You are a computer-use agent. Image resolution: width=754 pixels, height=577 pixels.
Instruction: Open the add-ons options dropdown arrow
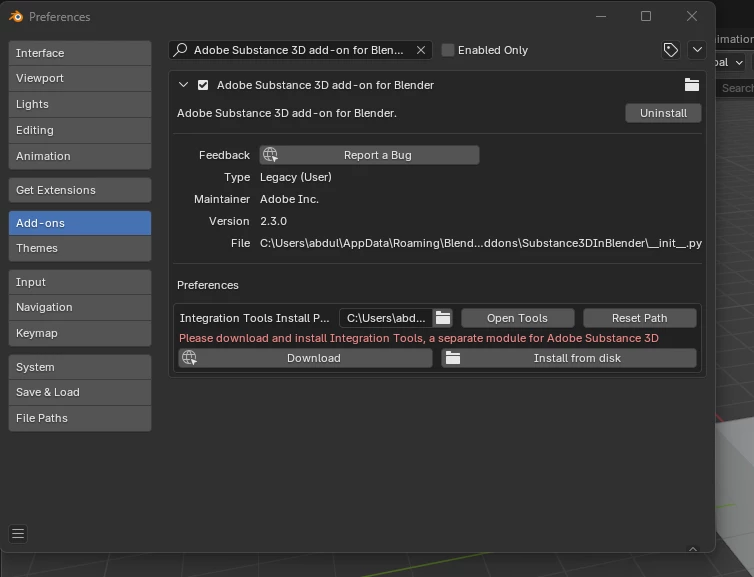(x=697, y=50)
